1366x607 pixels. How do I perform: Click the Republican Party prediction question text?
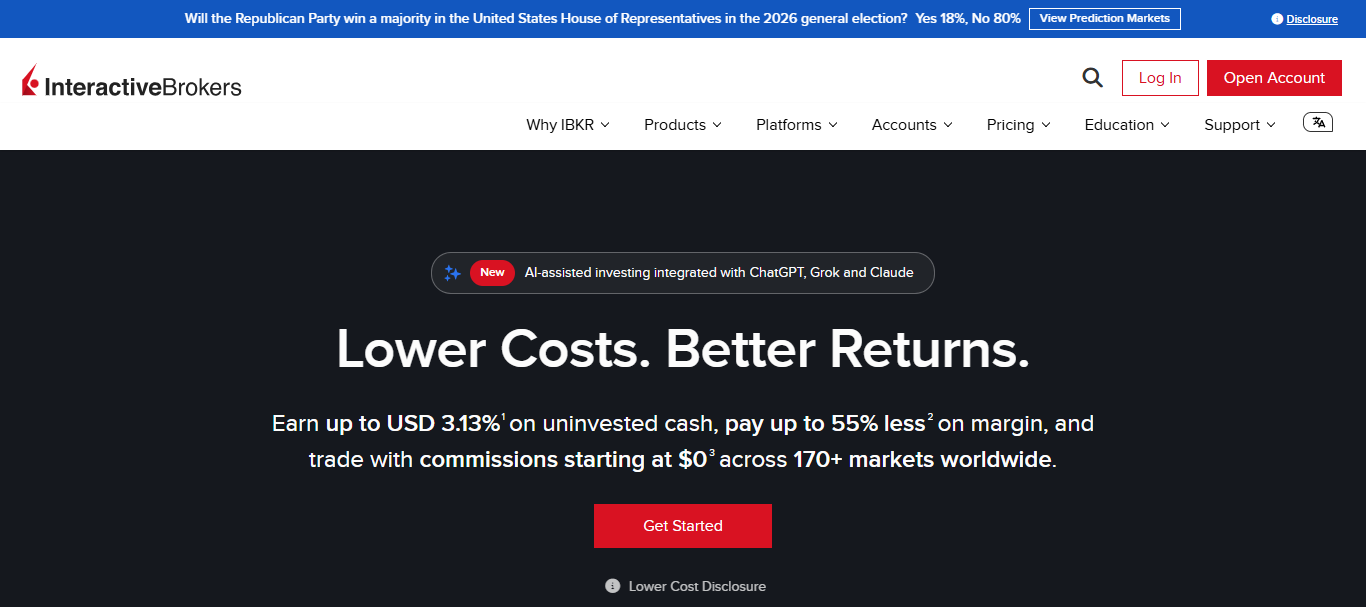(547, 19)
